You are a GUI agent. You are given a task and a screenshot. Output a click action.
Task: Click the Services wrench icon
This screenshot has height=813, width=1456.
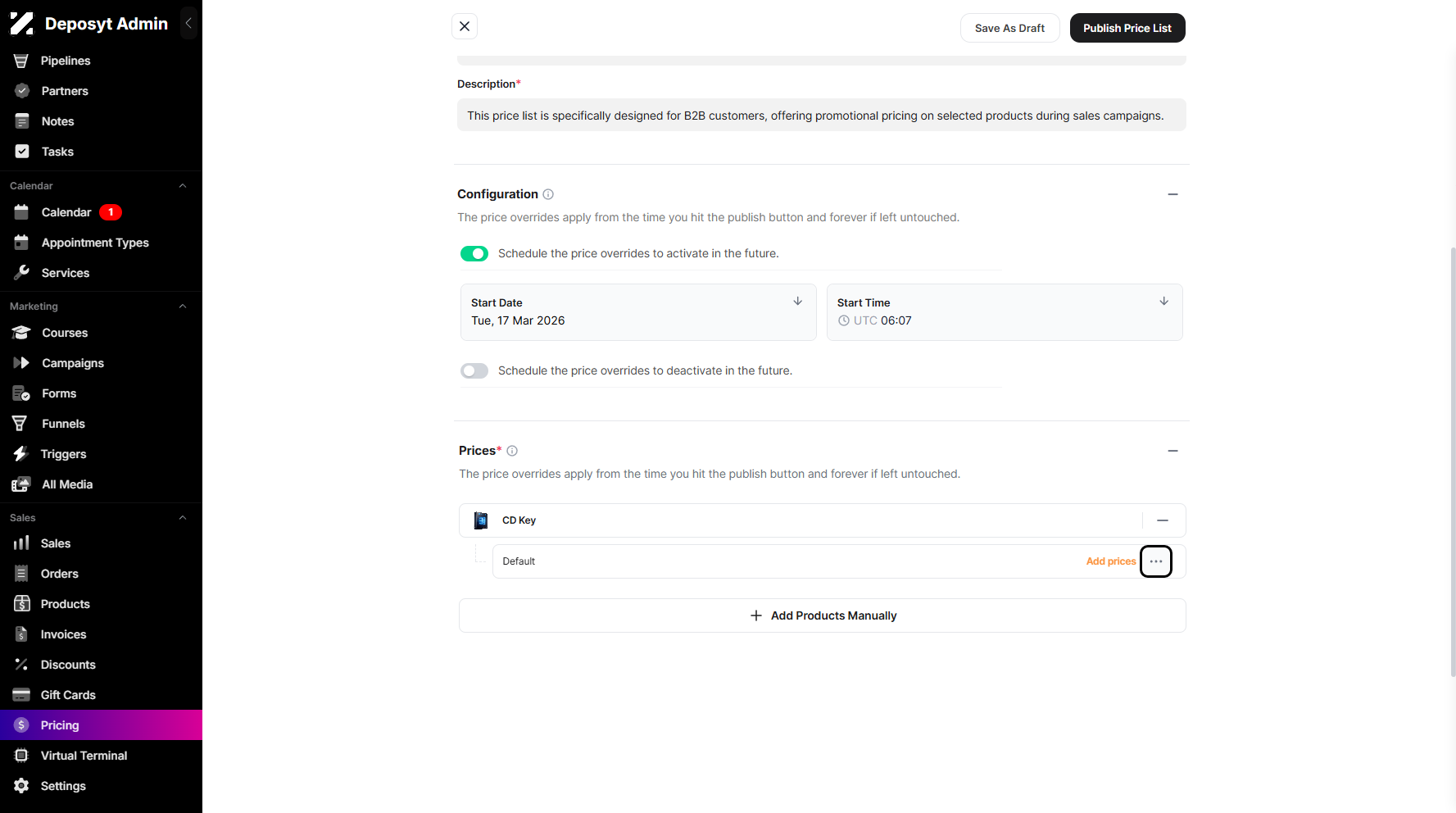point(22,273)
